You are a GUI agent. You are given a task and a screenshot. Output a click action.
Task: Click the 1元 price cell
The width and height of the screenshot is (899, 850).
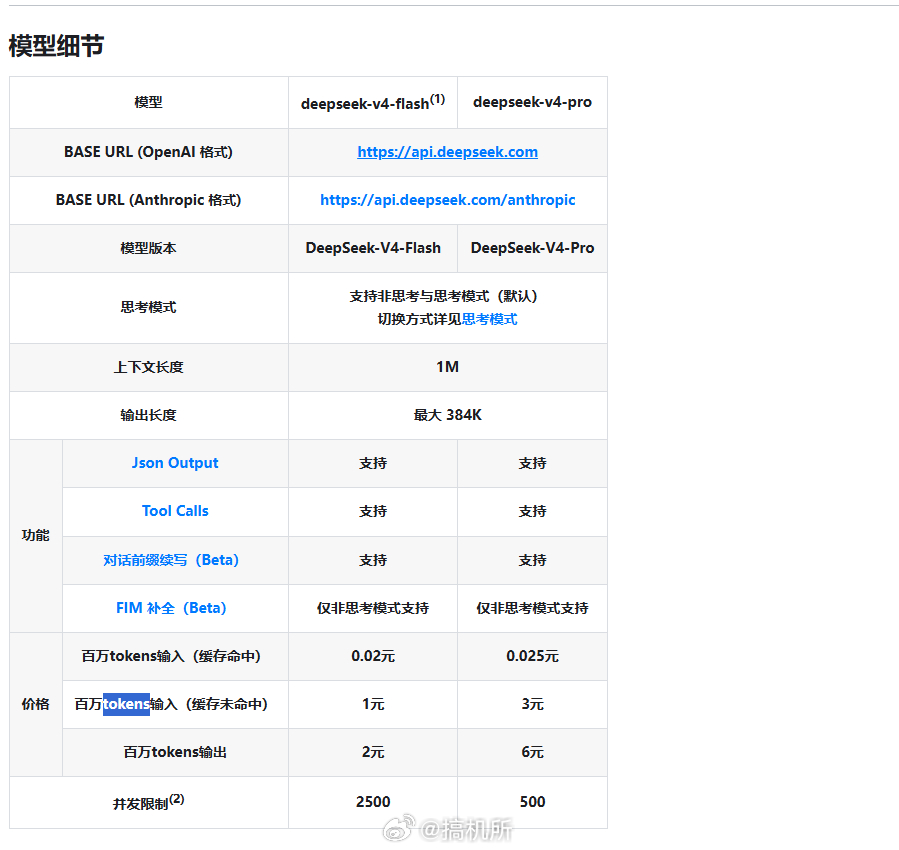coord(373,704)
